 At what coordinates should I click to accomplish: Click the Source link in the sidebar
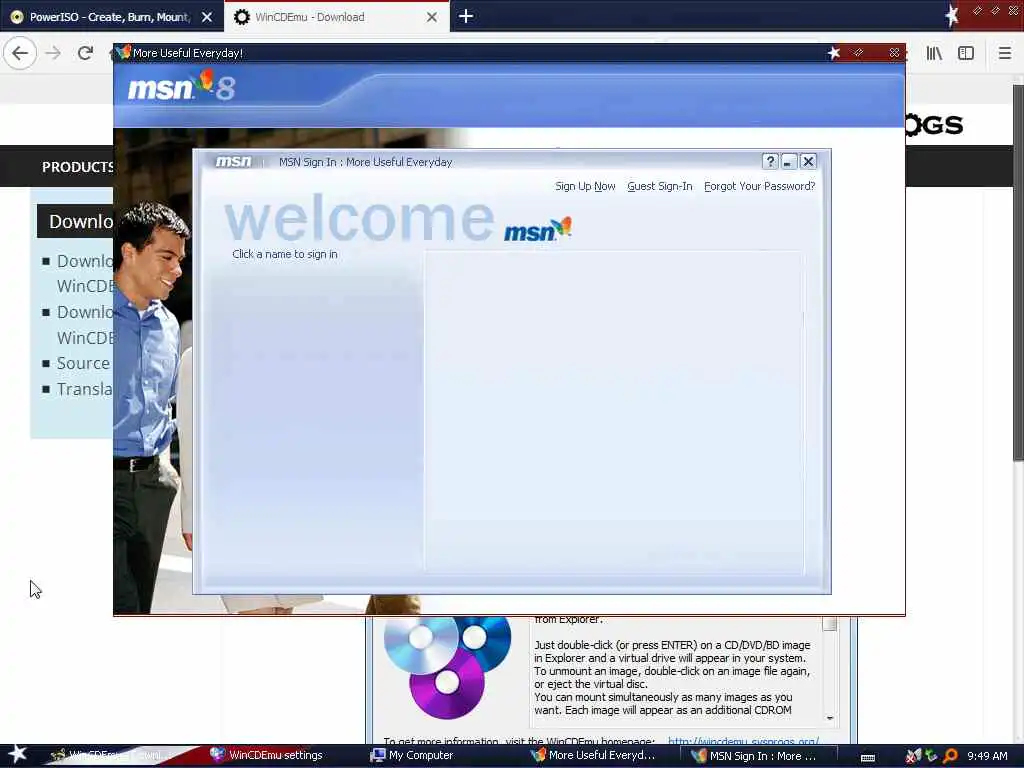[83, 363]
